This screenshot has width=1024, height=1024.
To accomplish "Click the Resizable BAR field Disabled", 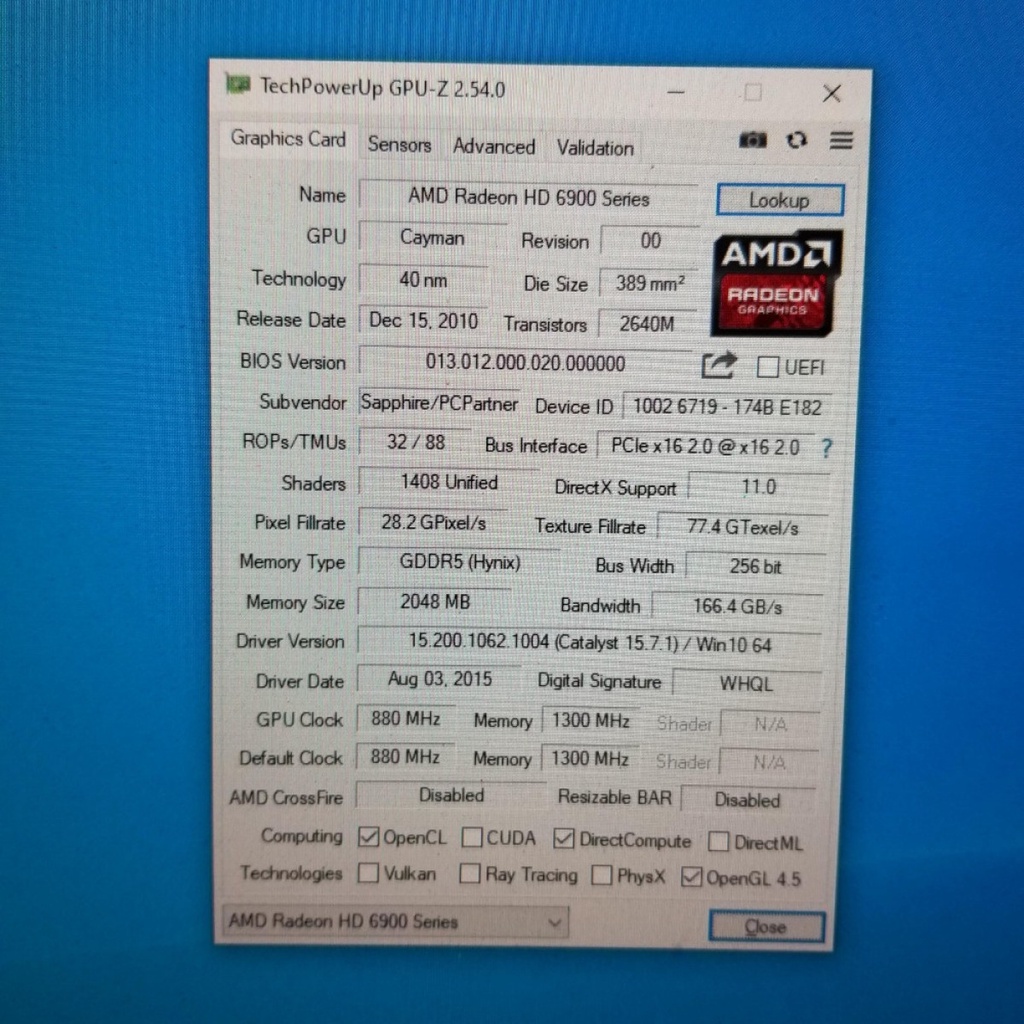I will (x=748, y=800).
